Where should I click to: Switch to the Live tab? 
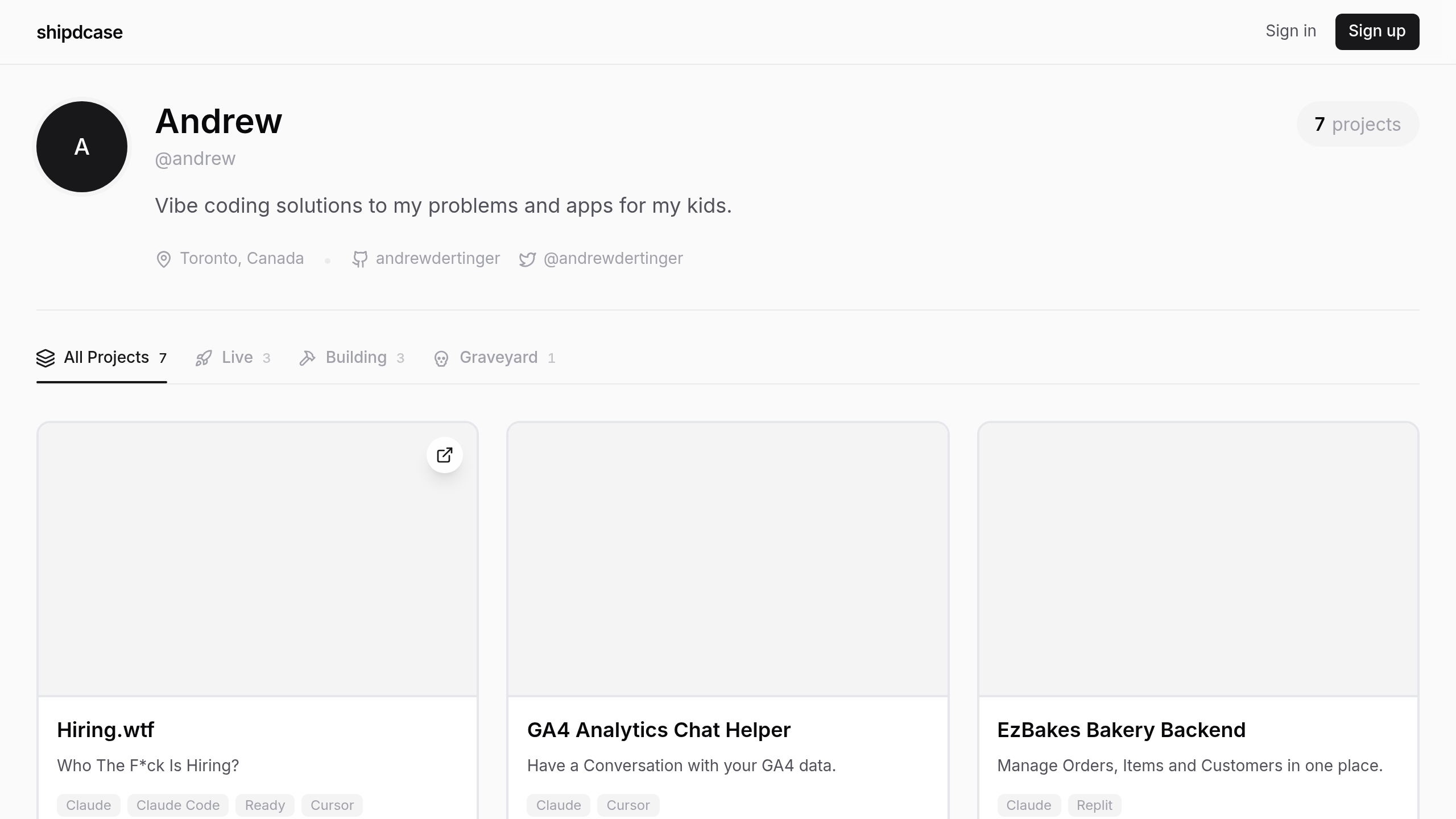pos(237,358)
